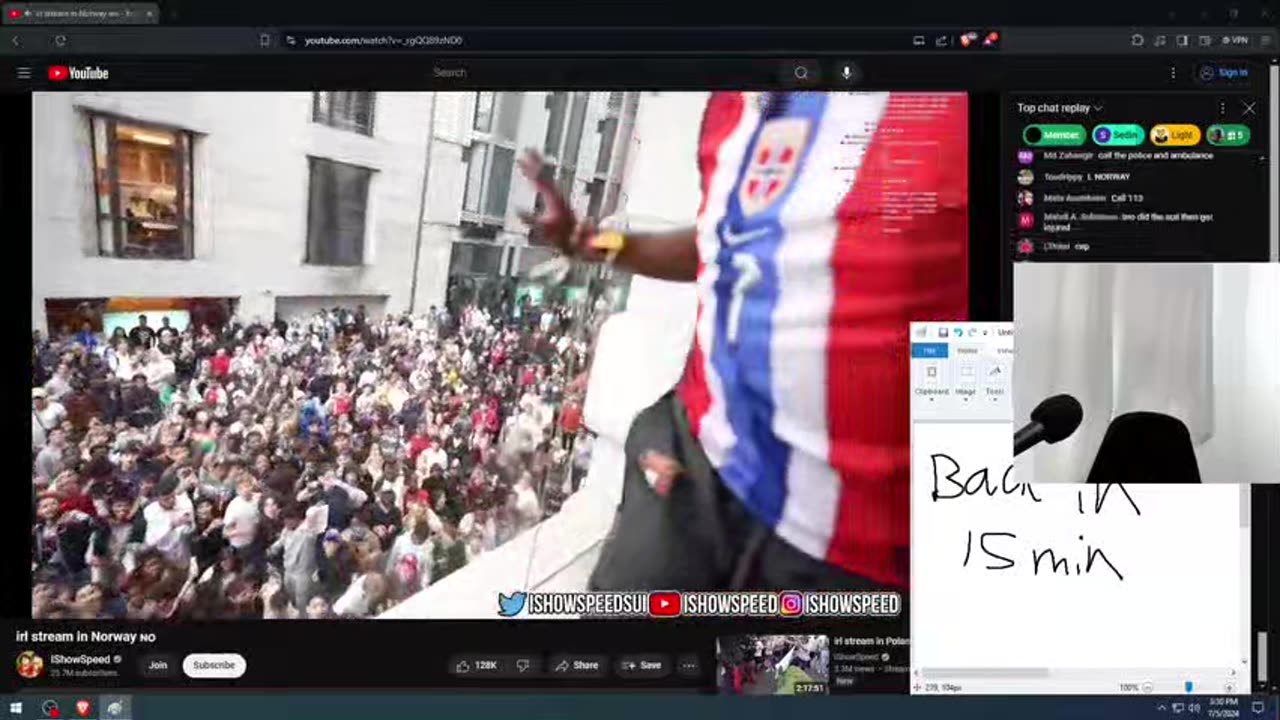Close the chat replay panel
The height and width of the screenshot is (720, 1280).
[x=1249, y=108]
